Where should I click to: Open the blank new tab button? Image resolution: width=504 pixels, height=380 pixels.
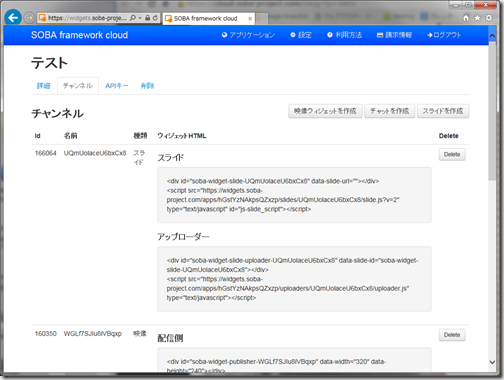(262, 19)
